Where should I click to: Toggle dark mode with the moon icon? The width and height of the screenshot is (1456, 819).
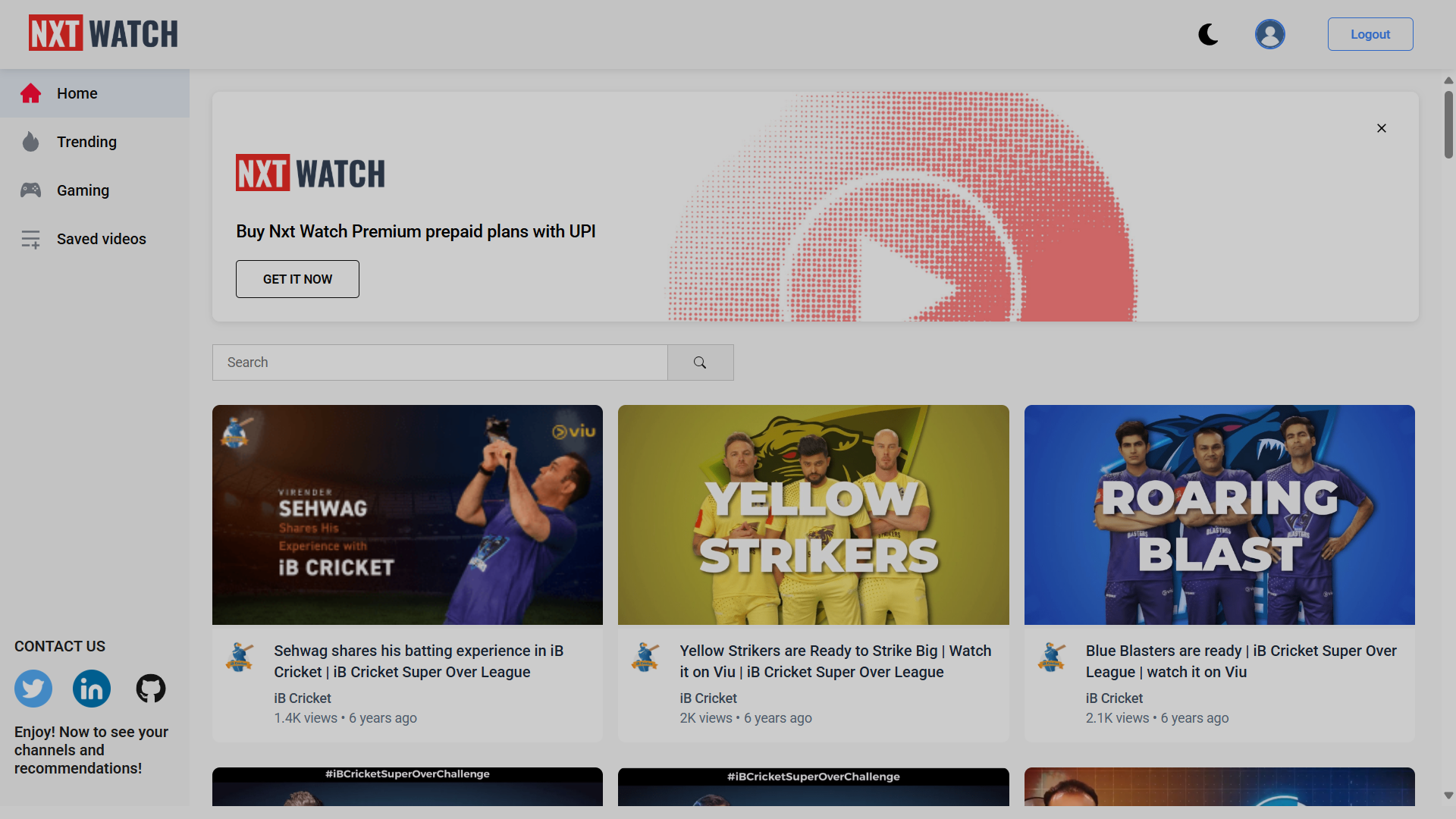(1208, 34)
